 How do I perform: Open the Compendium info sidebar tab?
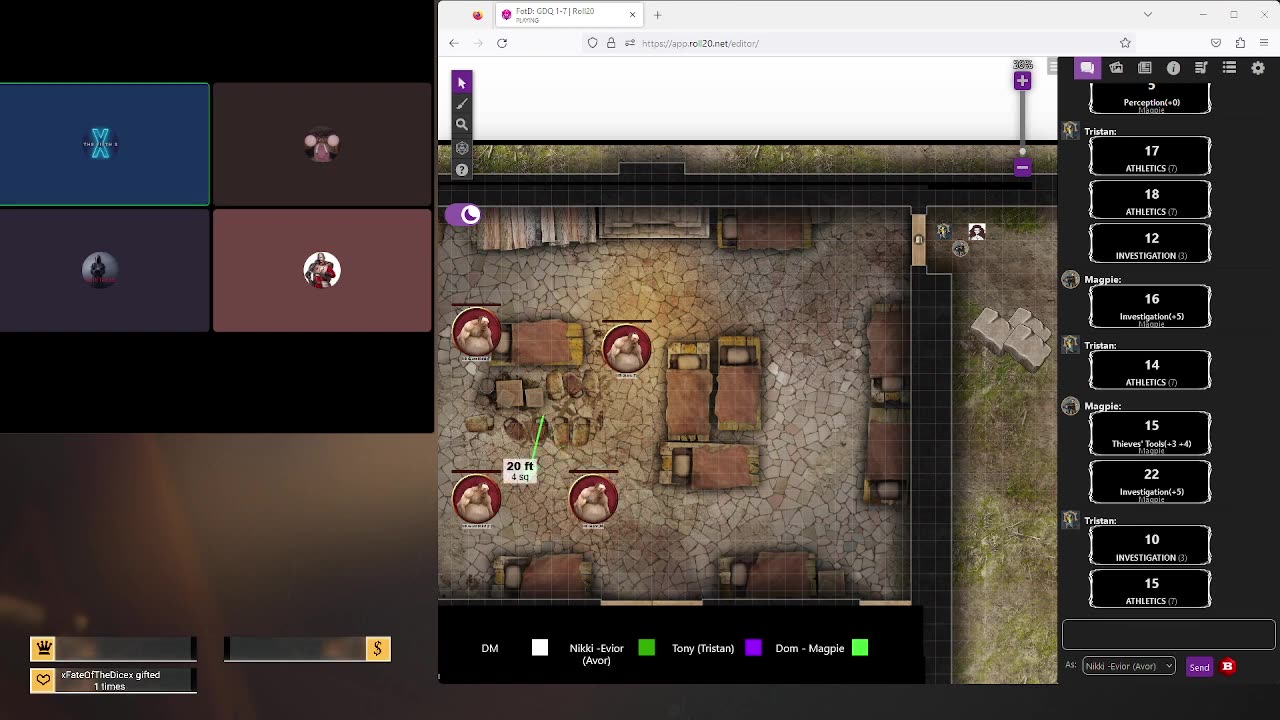tap(1173, 68)
